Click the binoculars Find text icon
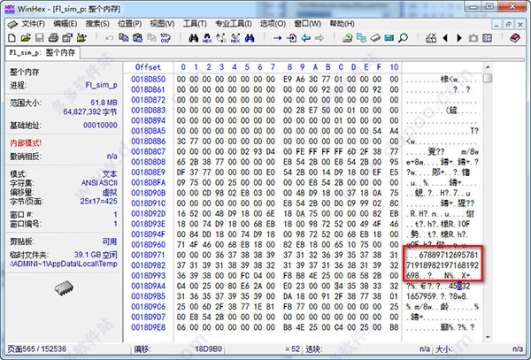Screen dimensions: 531x360 [193, 38]
